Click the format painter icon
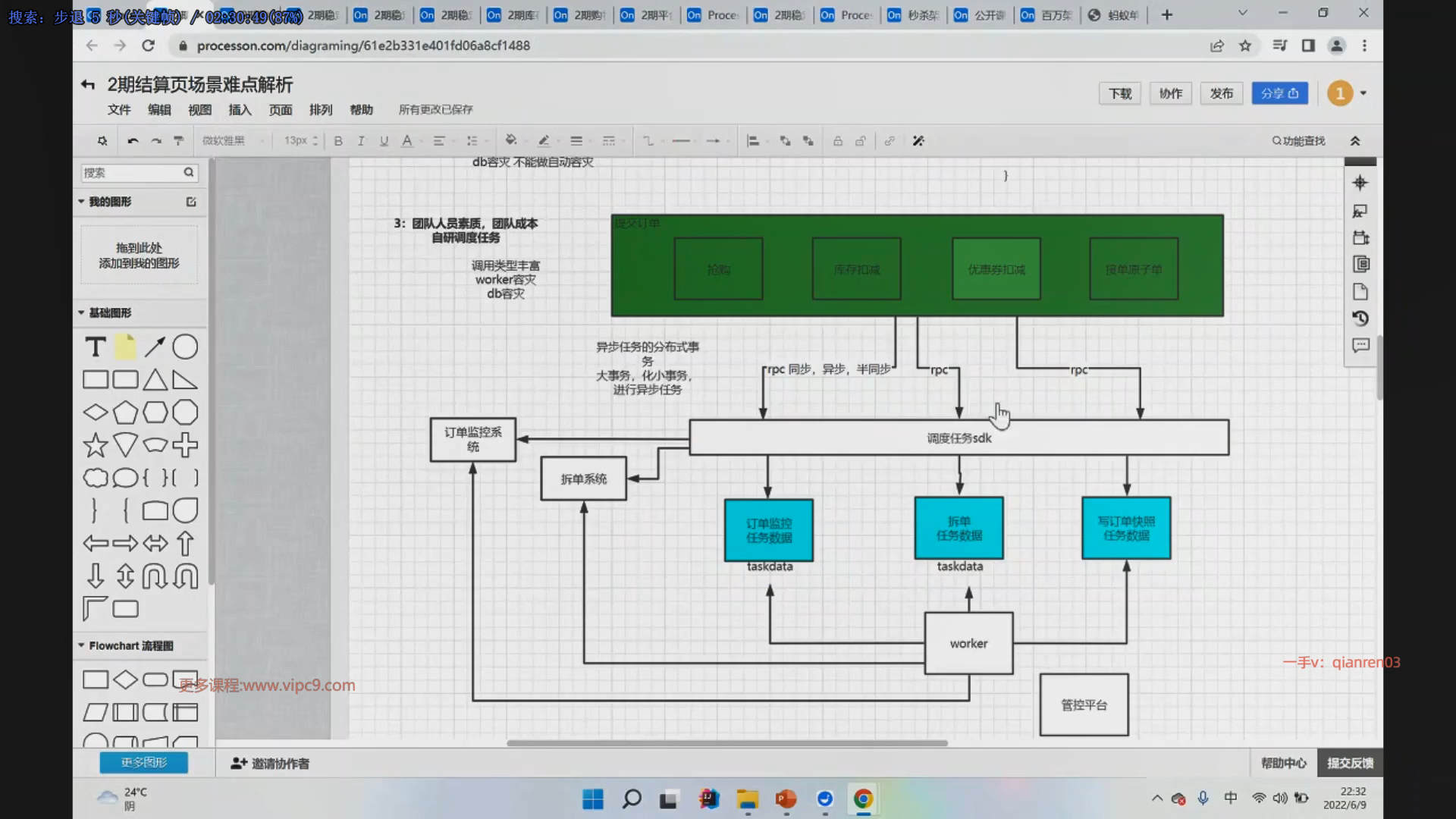 pyautogui.click(x=179, y=141)
